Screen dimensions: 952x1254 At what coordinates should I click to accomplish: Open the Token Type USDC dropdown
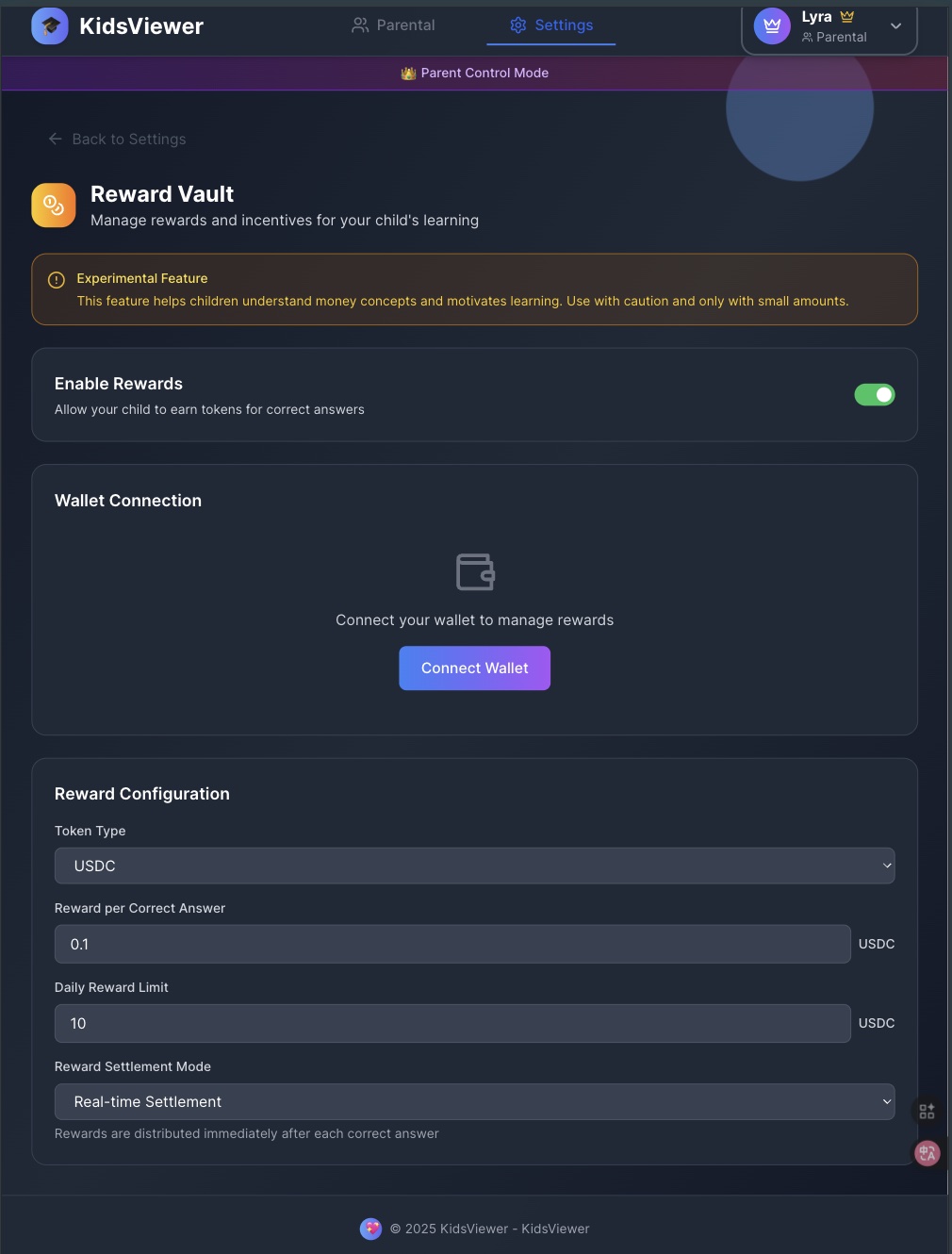point(475,866)
